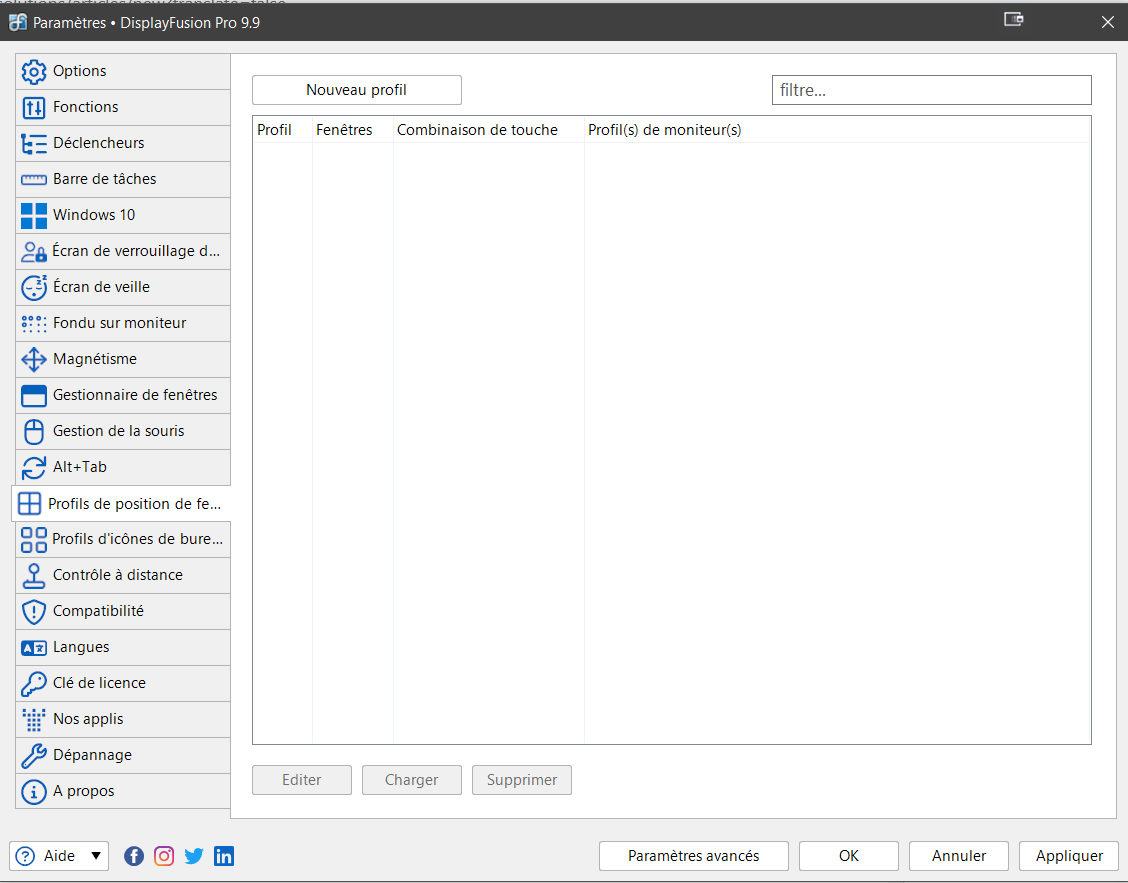Screen dimensions: 1128x883
Task: Sort by Profil(s) de moniteur(s) column header
Action: (x=837, y=130)
